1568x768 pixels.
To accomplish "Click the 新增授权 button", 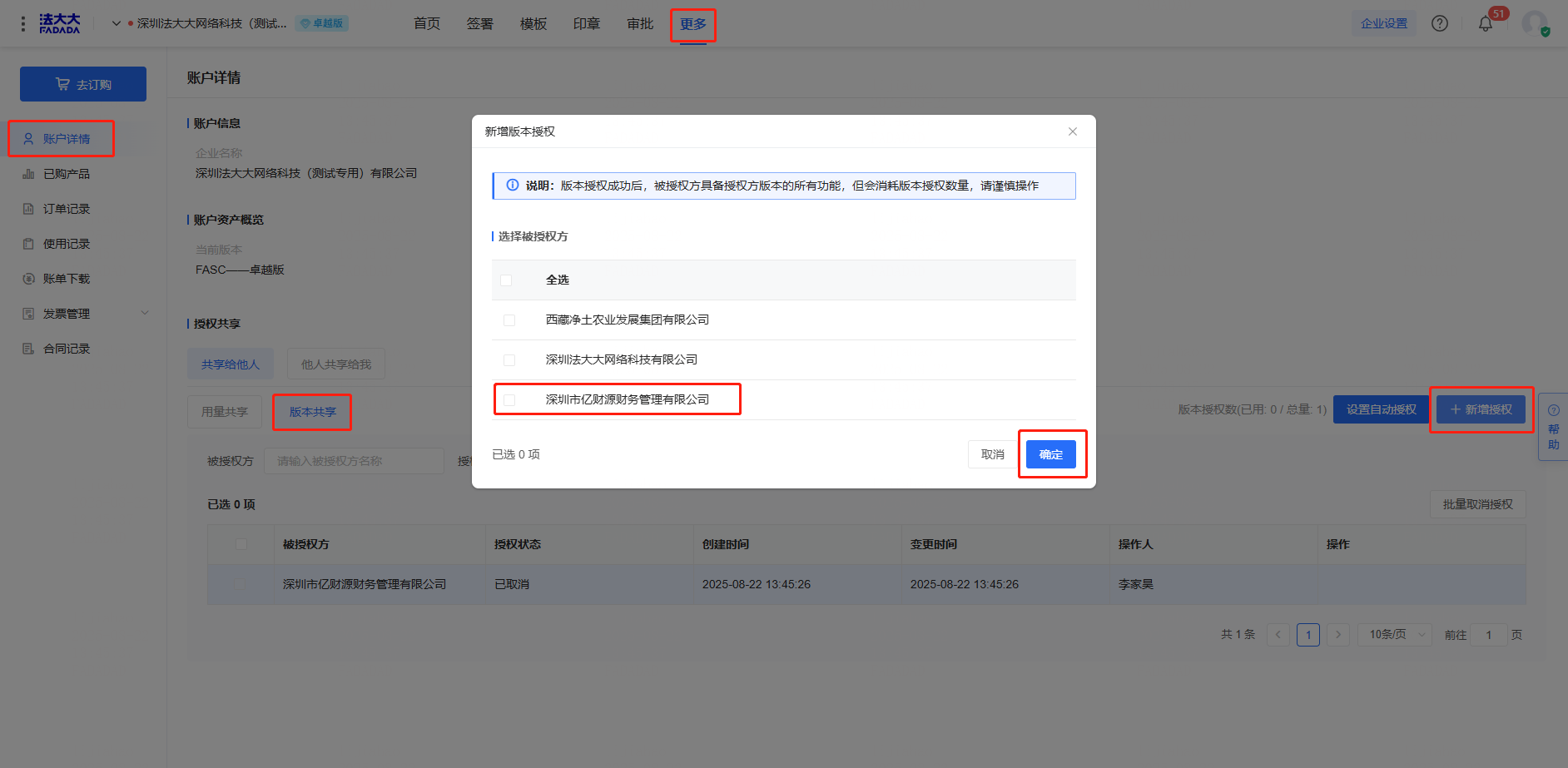I will 1481,409.
